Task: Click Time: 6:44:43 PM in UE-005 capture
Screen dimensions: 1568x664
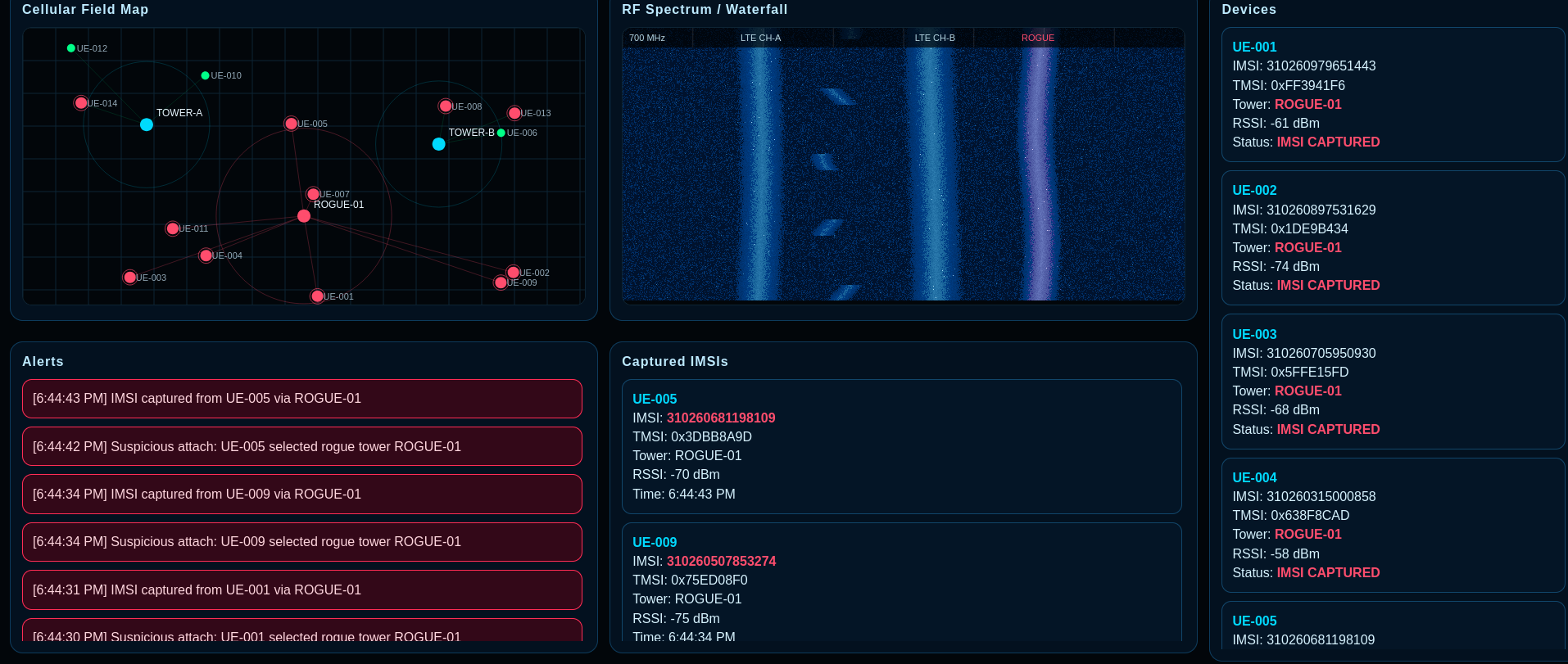Action: 684,494
